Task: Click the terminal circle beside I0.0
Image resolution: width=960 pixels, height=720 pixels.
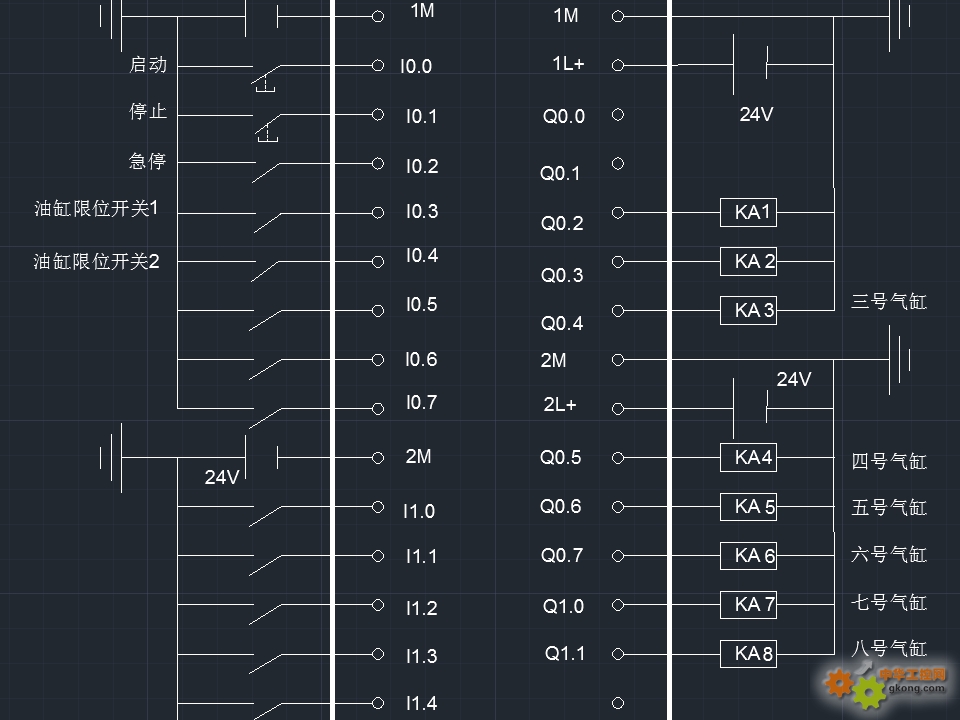Action: (378, 66)
